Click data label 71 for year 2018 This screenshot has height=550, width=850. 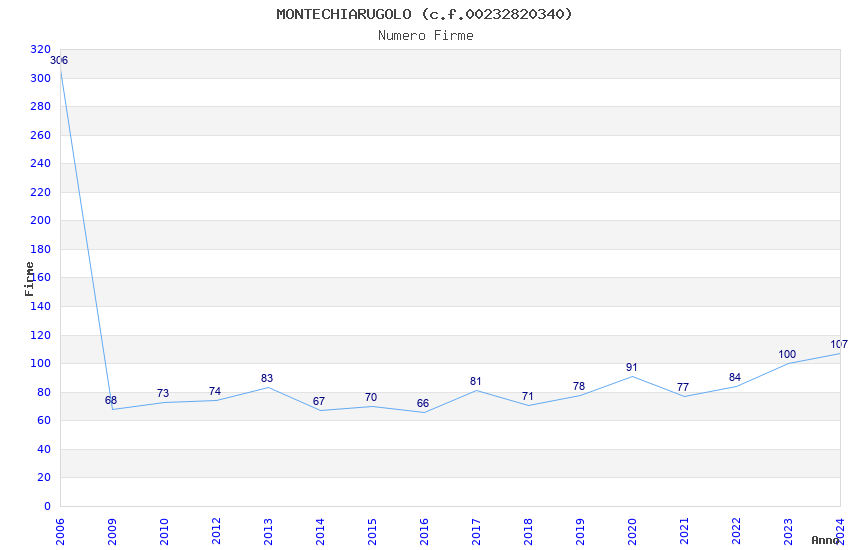click(527, 396)
